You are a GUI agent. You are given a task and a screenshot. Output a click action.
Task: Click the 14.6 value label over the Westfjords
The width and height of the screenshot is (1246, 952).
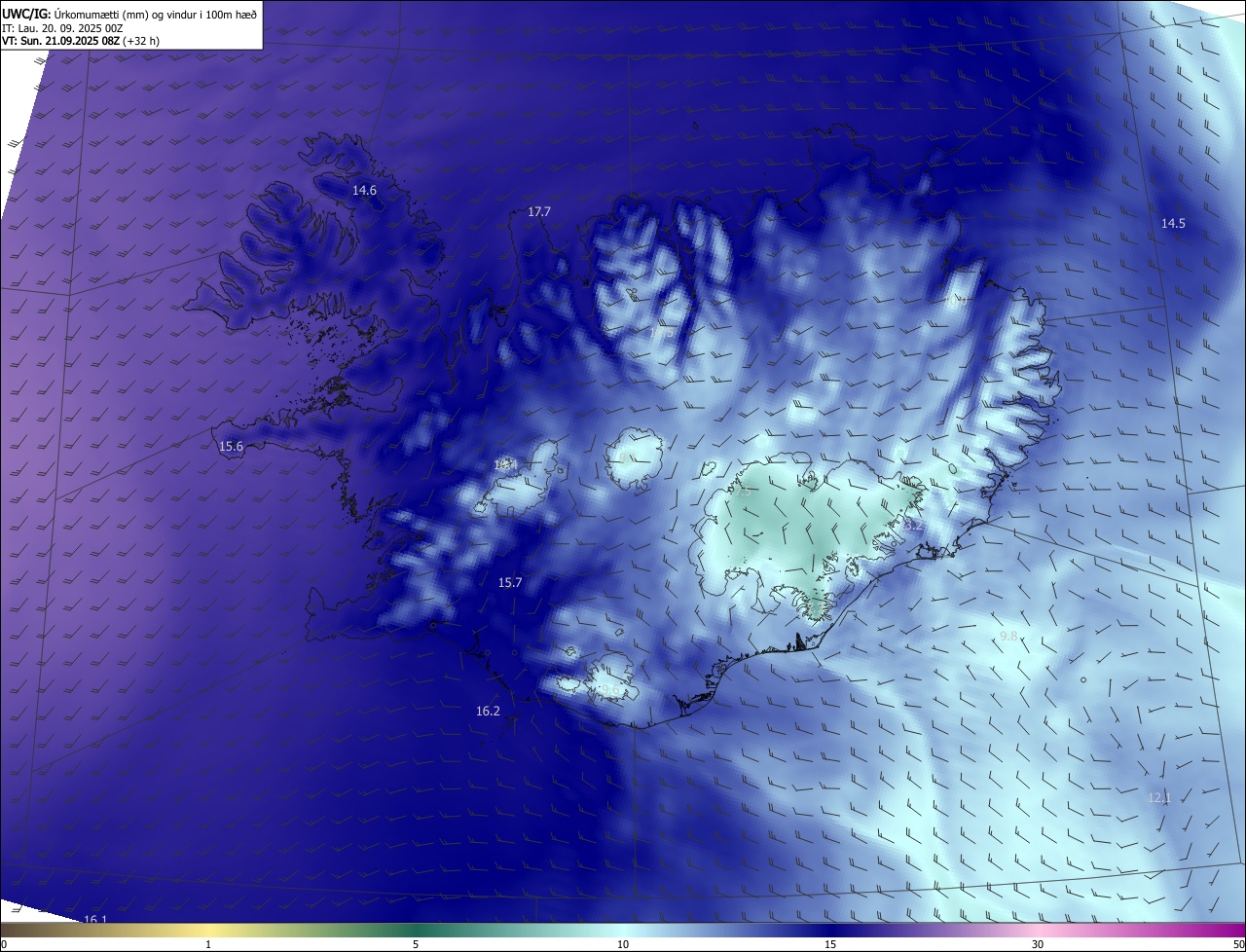coord(364,191)
